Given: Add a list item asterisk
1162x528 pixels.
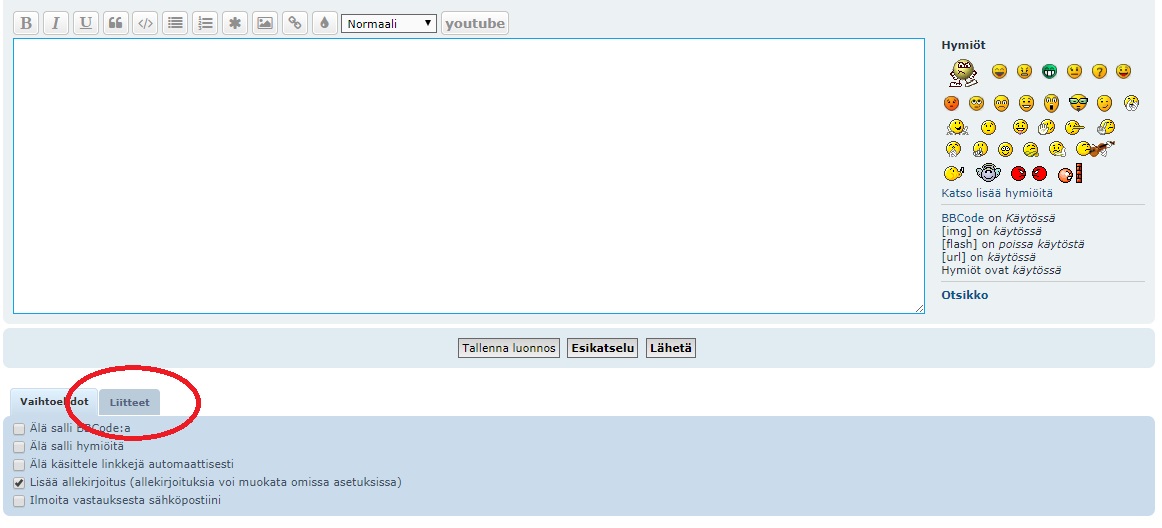Looking at the screenshot, I should click(x=235, y=23).
